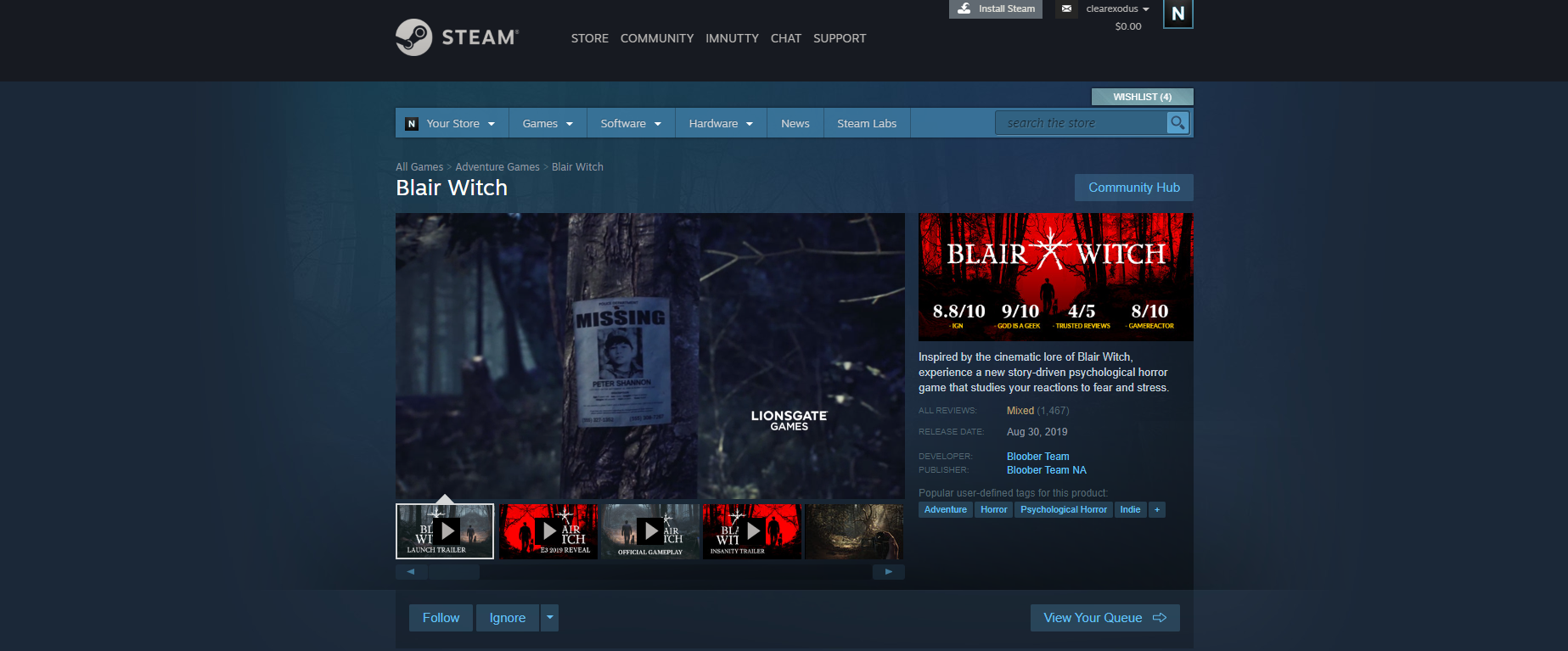Click the Install Steam button
Viewport: 1568px width, 651px height.
pos(996,8)
